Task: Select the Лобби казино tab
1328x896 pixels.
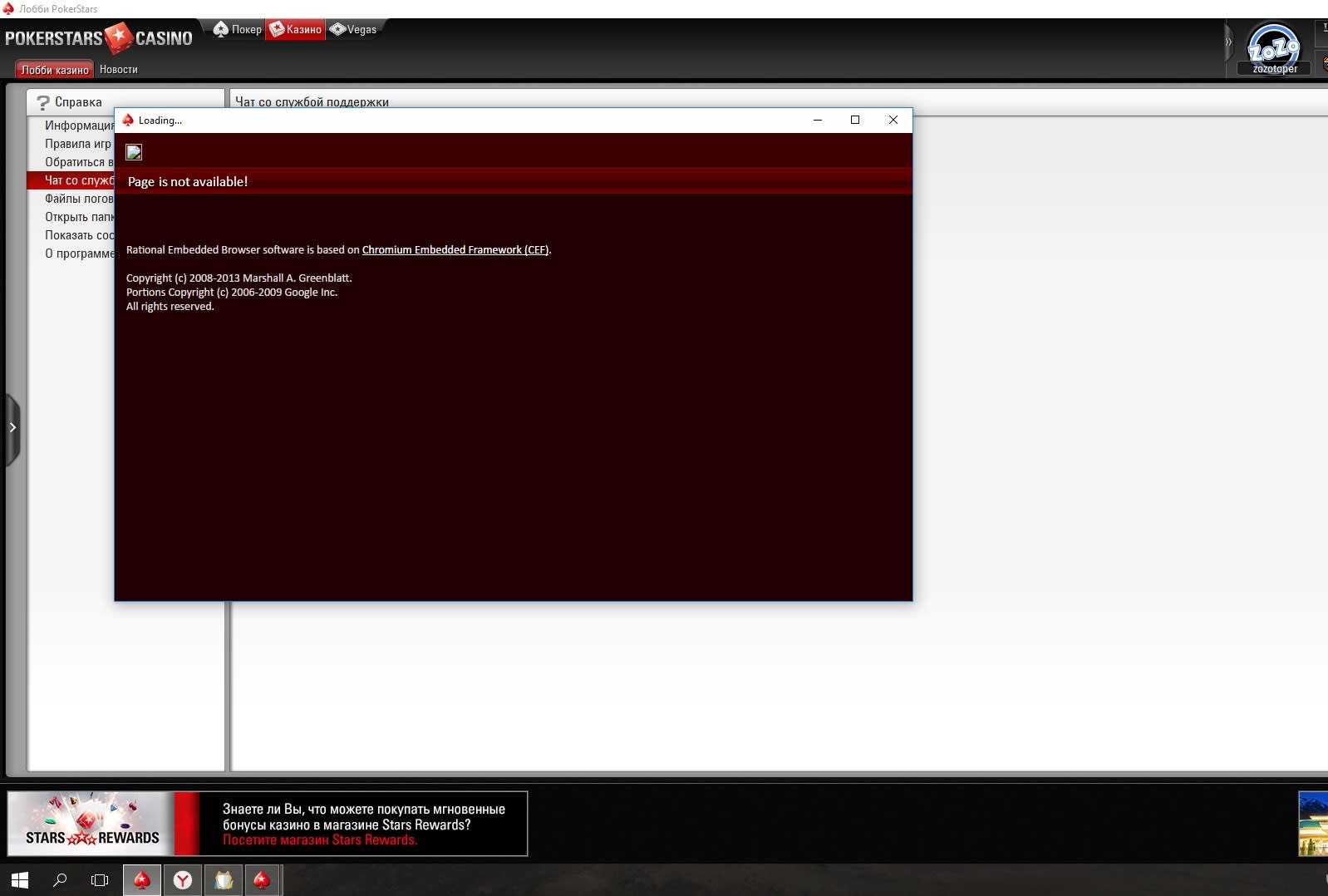Action: (x=54, y=70)
